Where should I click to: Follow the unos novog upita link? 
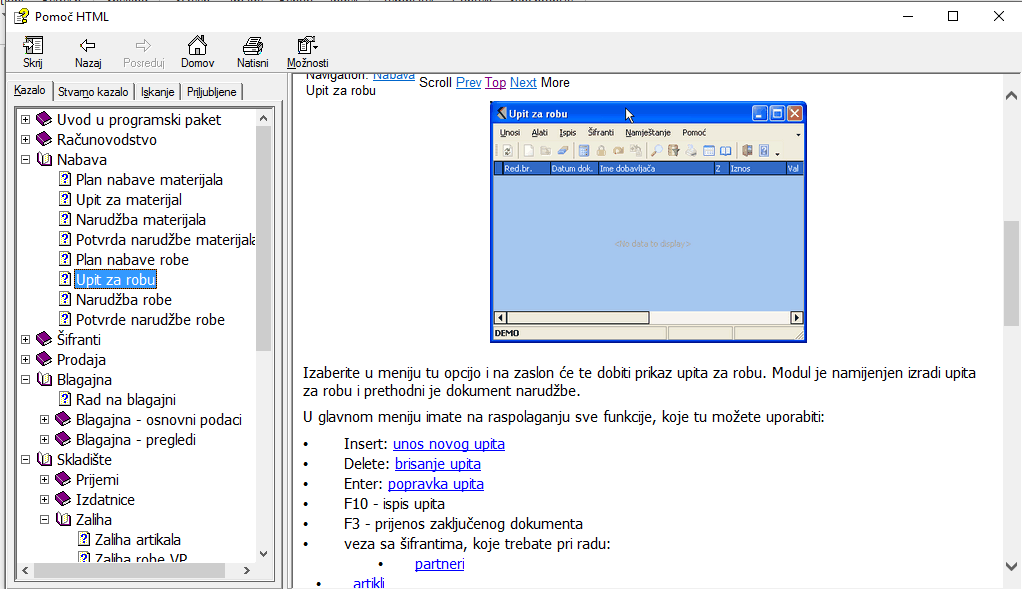coord(448,444)
